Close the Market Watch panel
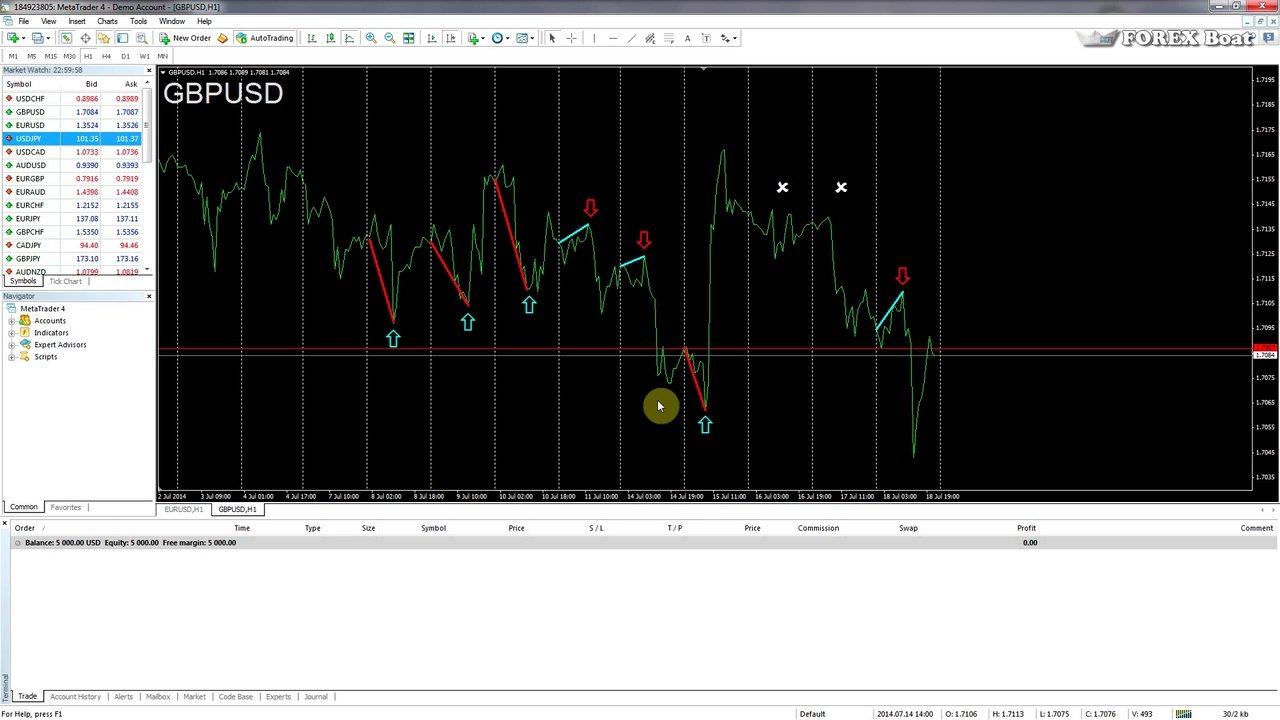Image resolution: width=1280 pixels, height=720 pixels. click(149, 70)
